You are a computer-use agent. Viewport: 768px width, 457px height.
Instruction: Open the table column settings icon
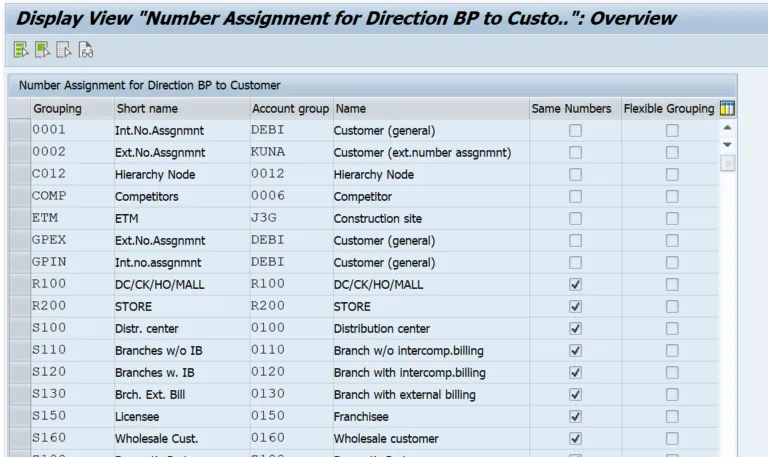[727, 108]
